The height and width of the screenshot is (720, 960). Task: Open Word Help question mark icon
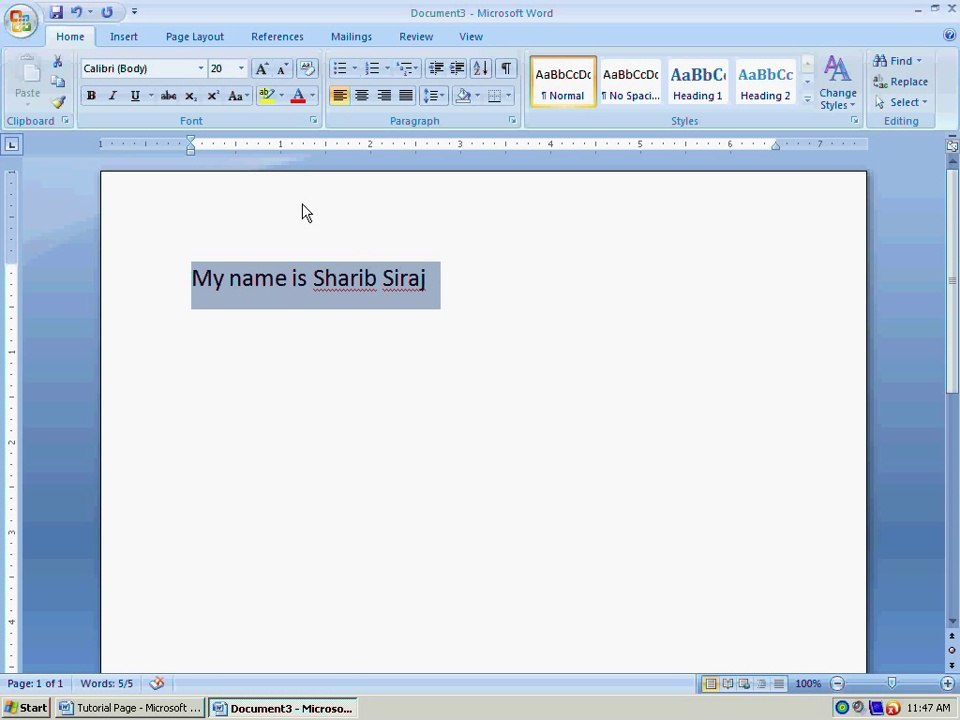tap(950, 36)
